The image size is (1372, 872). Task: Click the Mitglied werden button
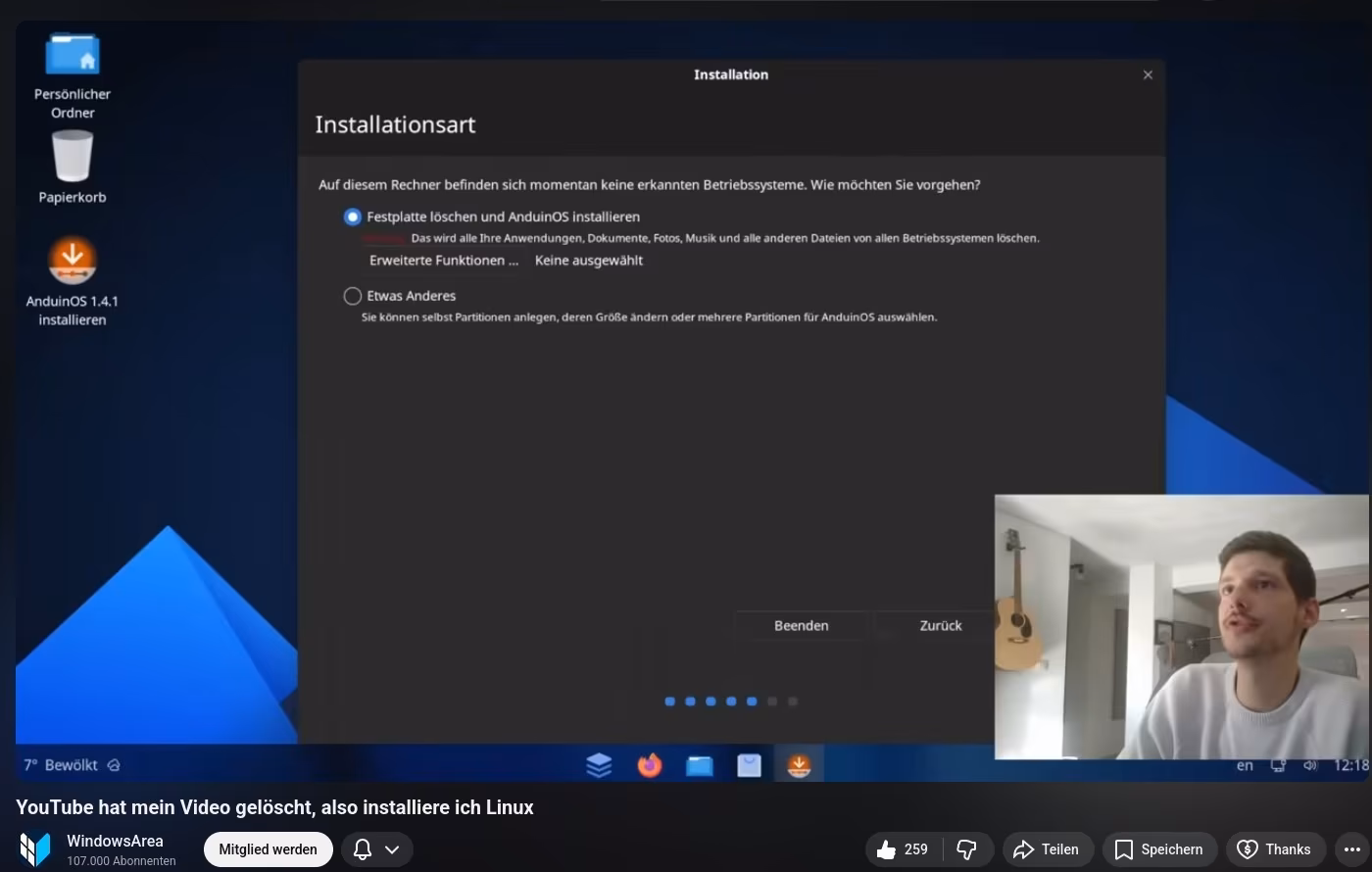coord(268,849)
